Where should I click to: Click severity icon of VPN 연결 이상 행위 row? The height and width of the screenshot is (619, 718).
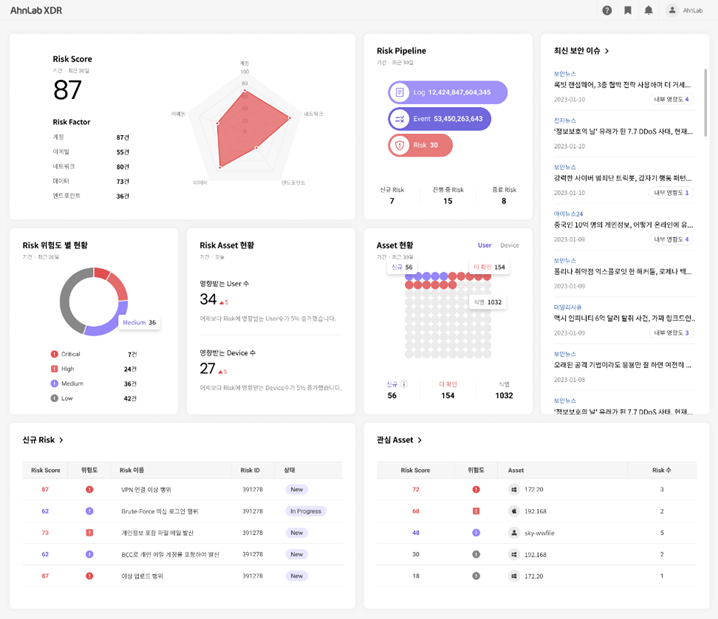(x=89, y=489)
